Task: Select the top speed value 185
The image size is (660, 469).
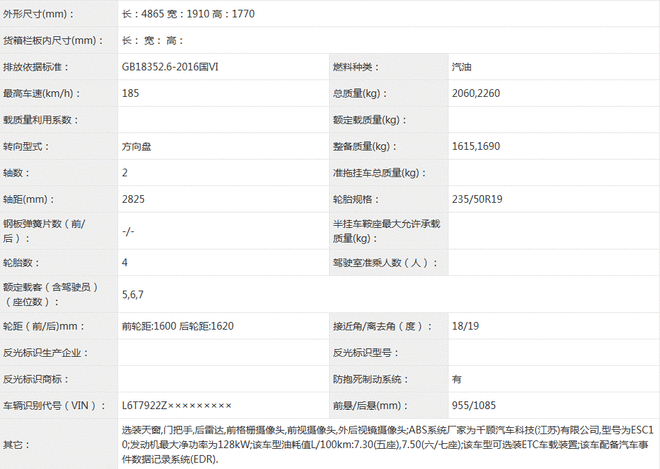Action: click(x=131, y=93)
